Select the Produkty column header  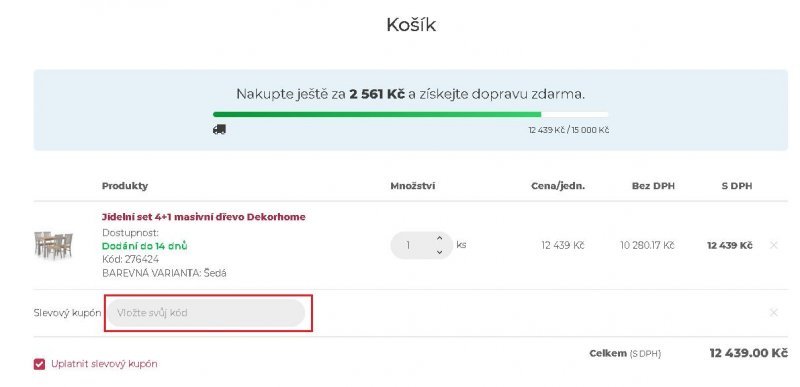click(x=125, y=186)
